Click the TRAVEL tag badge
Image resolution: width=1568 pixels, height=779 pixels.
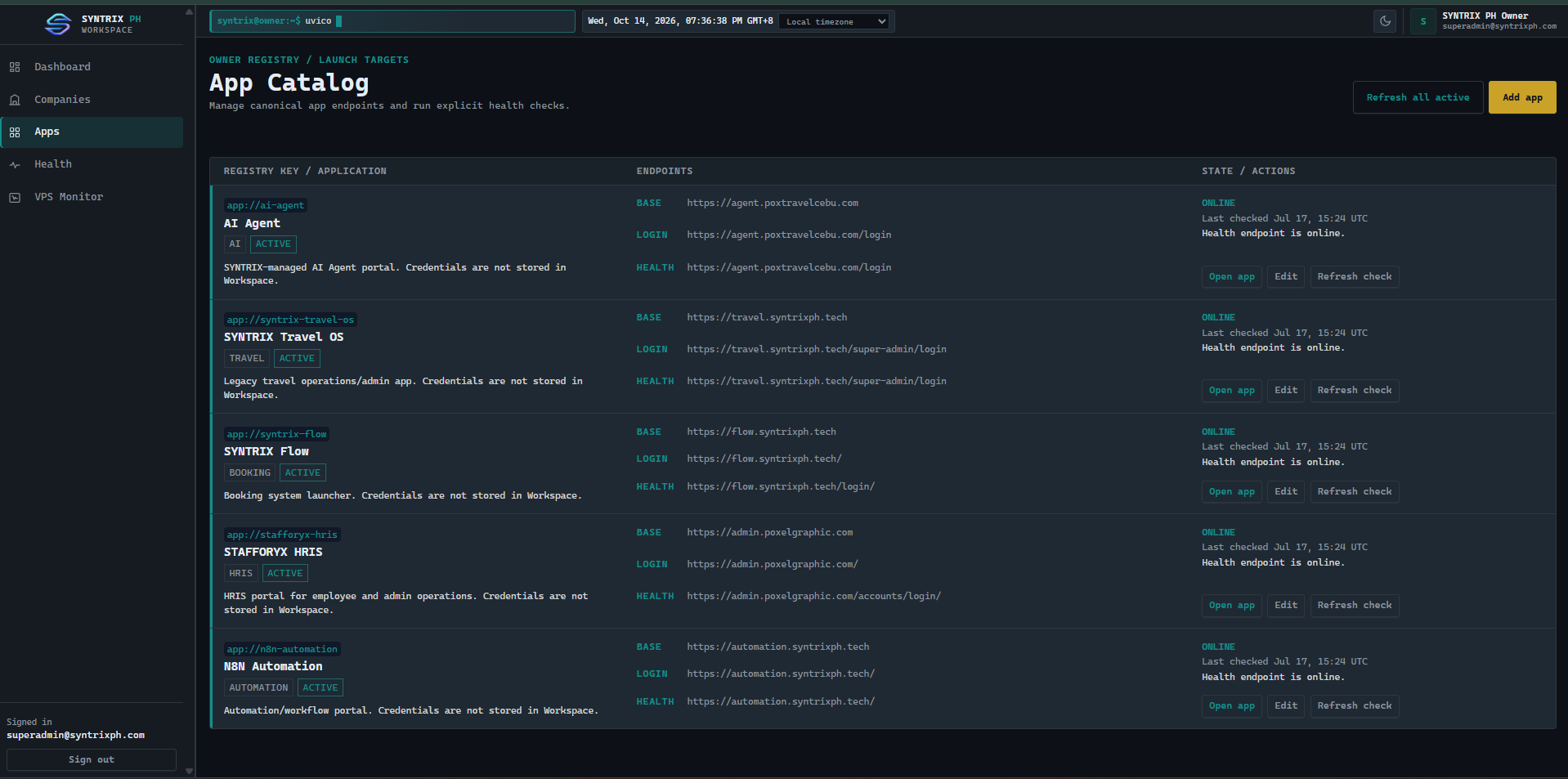tap(246, 358)
